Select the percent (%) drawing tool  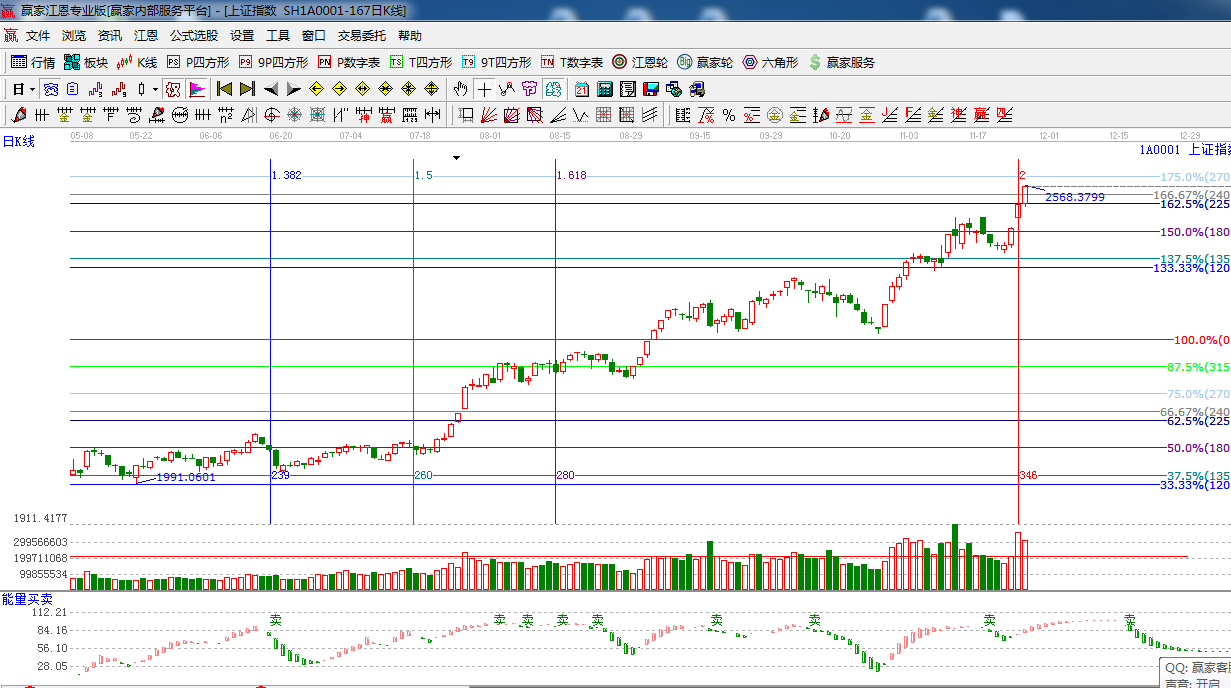tap(729, 115)
